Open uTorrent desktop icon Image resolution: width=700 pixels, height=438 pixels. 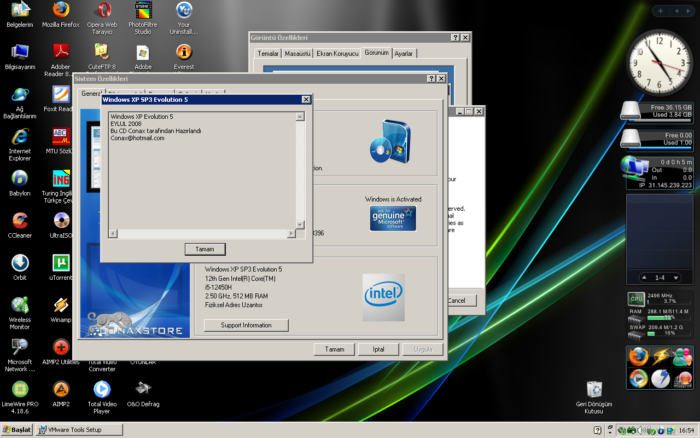click(61, 267)
